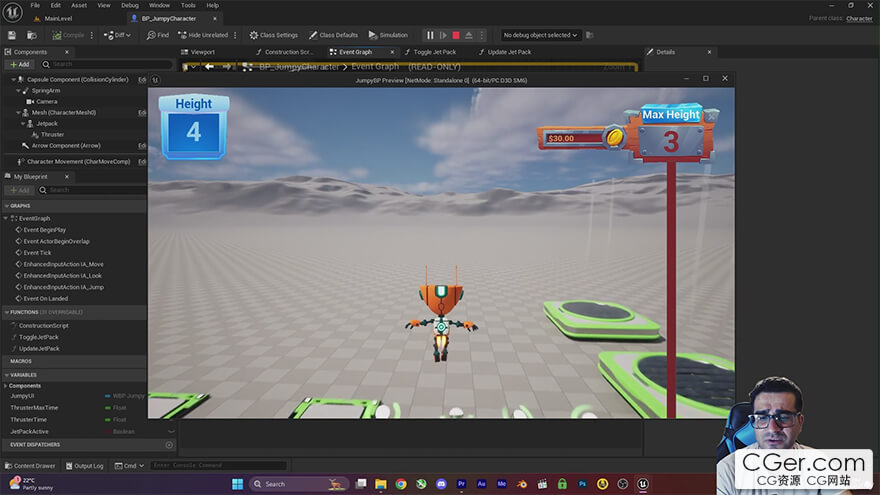Click the Browse to asset icon
Viewport: 880px width, 495px height.
[34, 35]
